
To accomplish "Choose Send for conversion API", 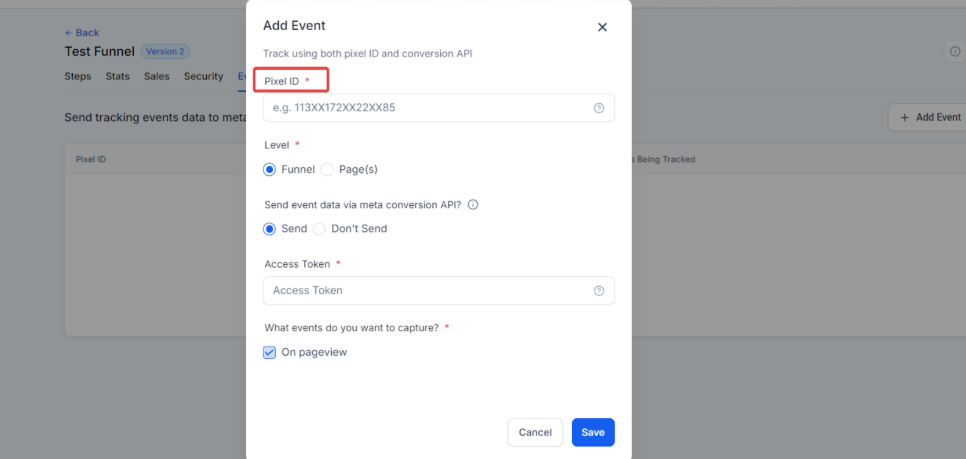I will pos(269,229).
